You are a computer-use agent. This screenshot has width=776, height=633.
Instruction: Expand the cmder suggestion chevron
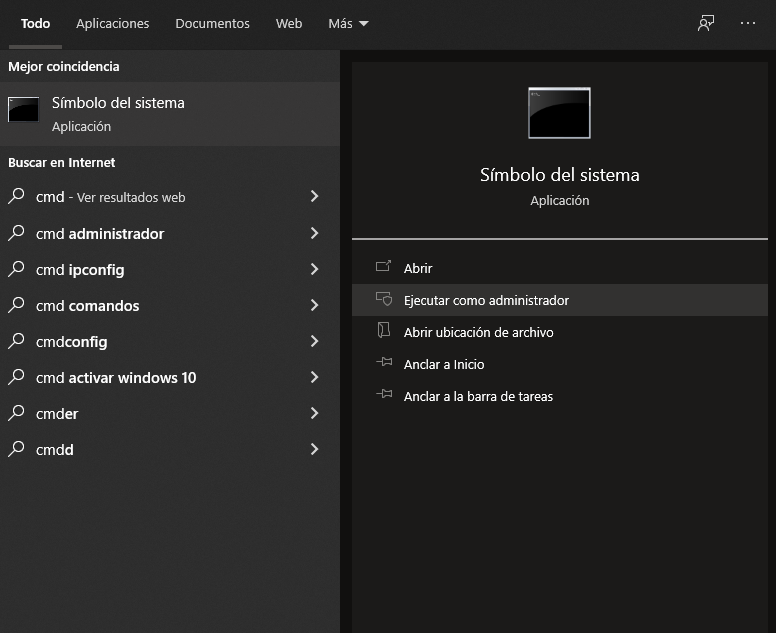[x=314, y=413]
